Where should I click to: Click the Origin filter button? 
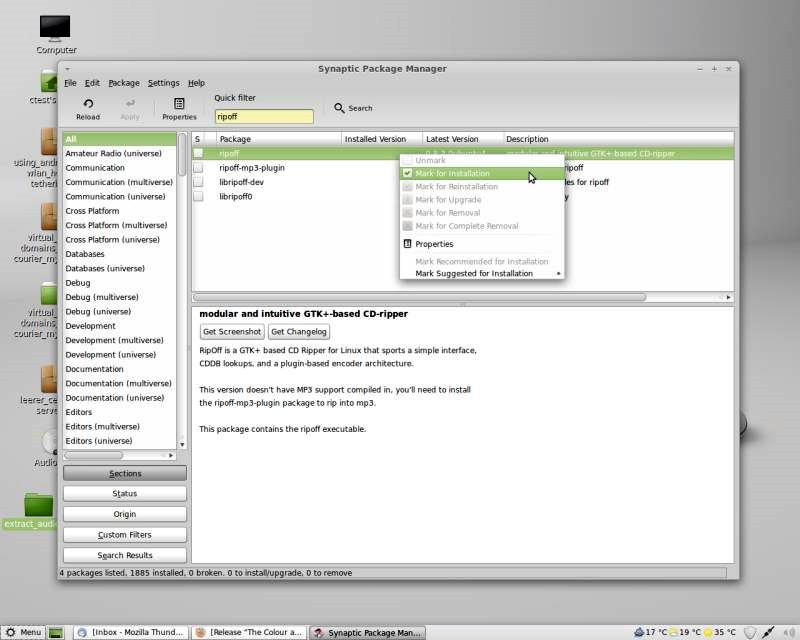tap(125, 514)
